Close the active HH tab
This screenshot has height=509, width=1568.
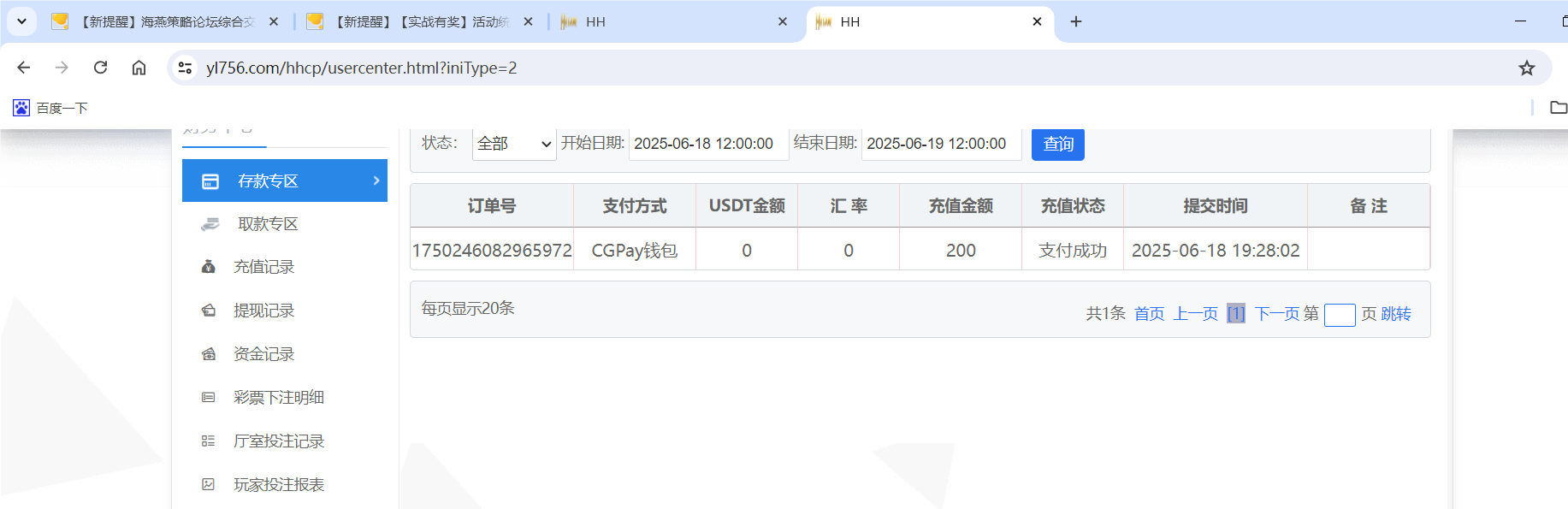1038,21
